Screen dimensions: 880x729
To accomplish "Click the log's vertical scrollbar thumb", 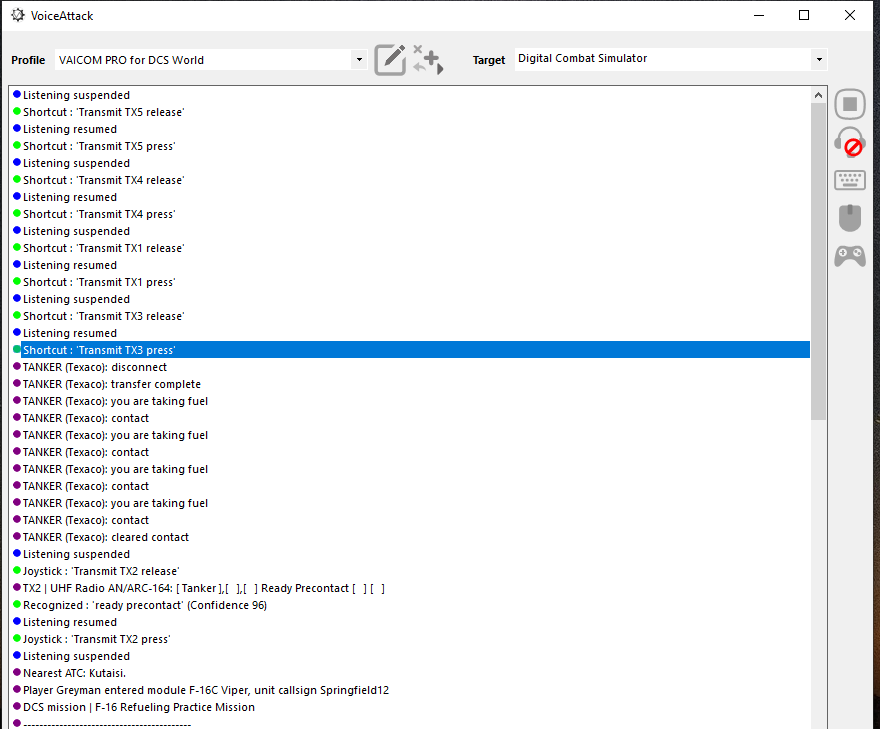I will tap(818, 262).
